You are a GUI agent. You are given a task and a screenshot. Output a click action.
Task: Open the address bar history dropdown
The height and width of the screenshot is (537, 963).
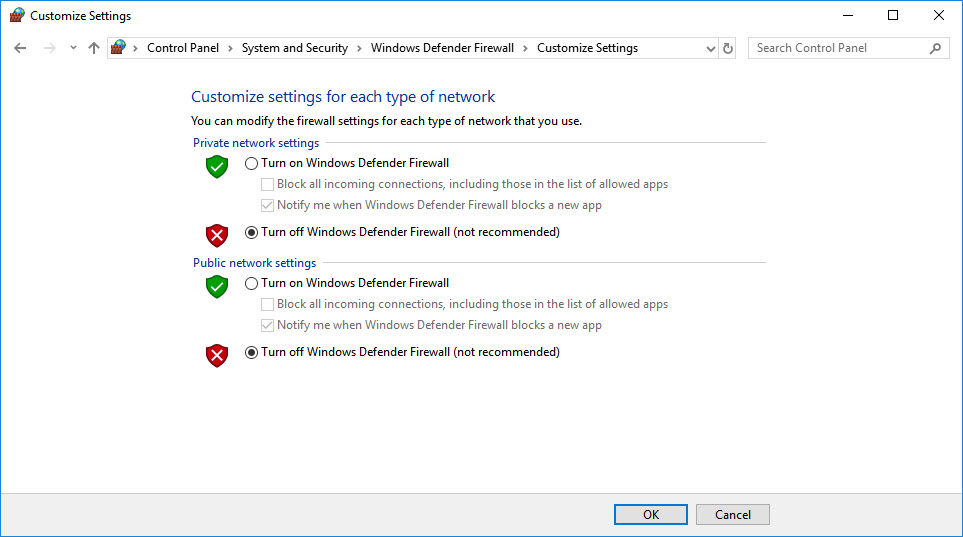pos(710,48)
